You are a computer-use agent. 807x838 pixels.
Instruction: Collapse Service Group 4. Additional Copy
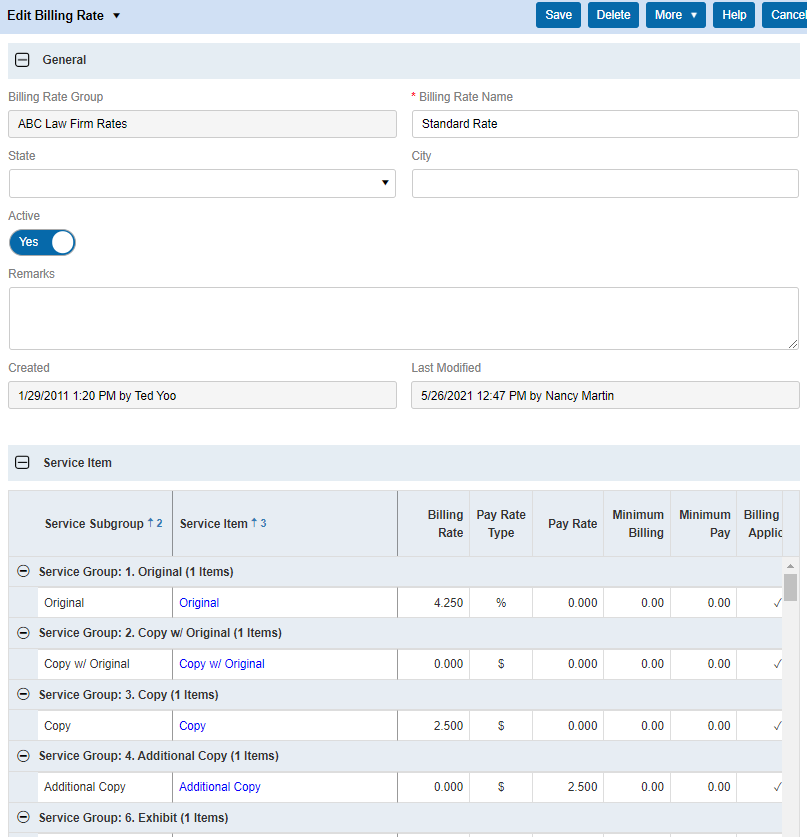click(x=23, y=756)
